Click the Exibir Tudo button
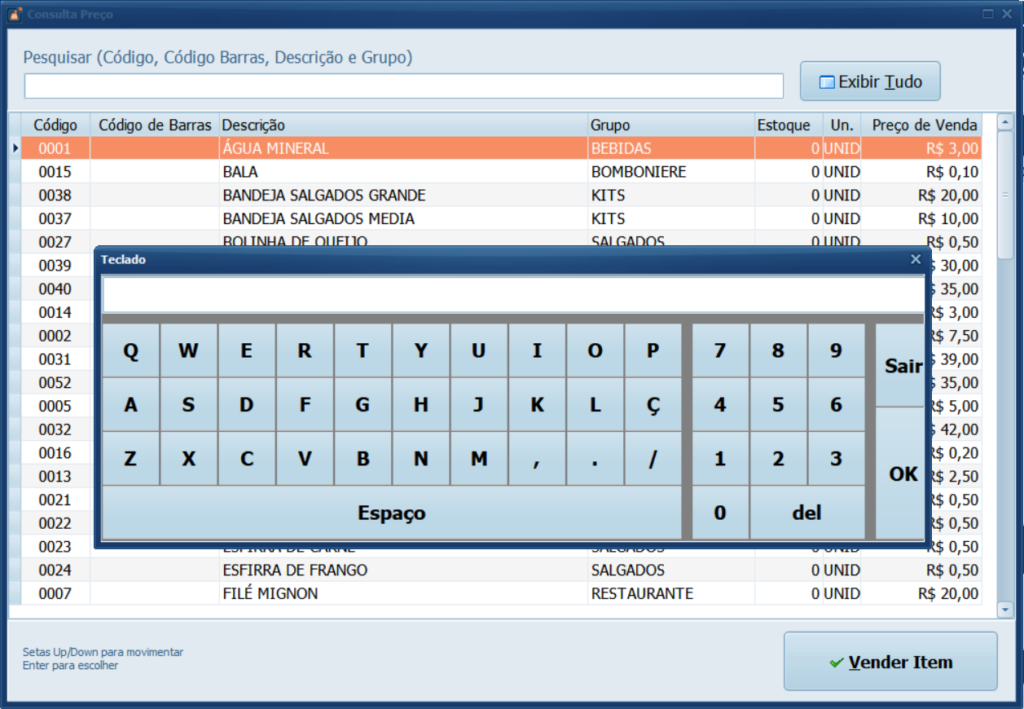The image size is (1024, 709). point(869,80)
